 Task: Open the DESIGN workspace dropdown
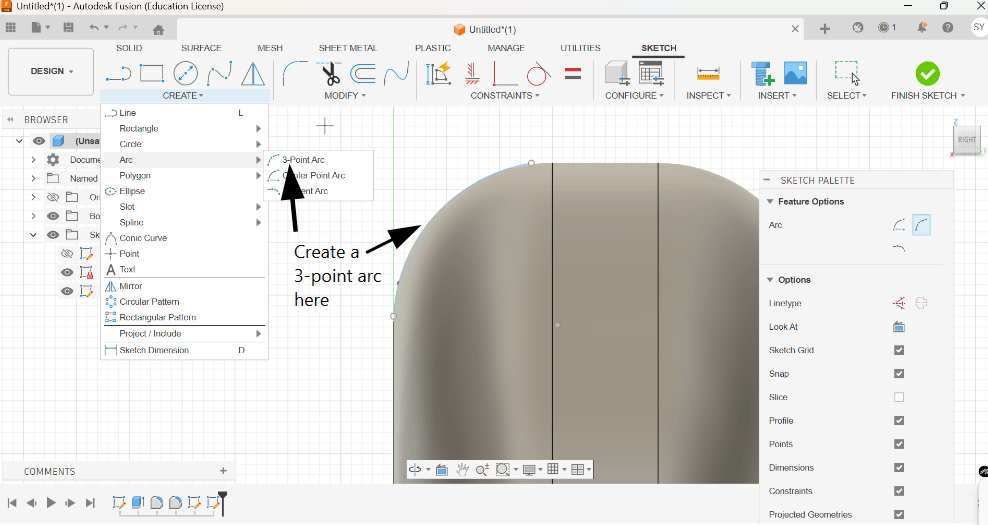click(51, 72)
